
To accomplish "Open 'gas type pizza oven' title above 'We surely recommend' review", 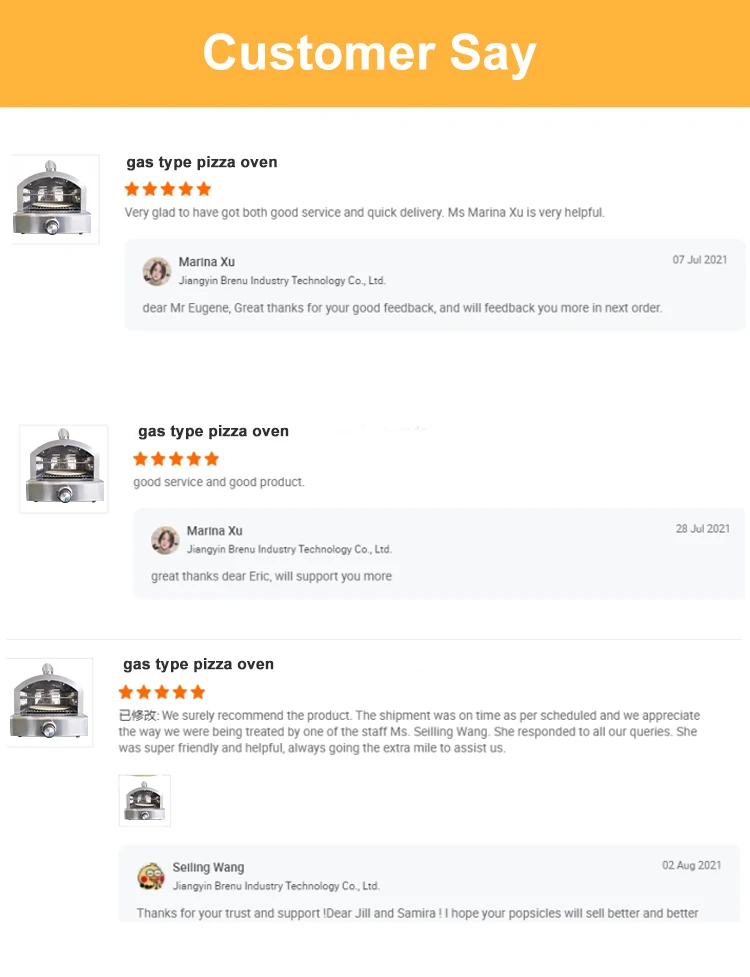I will point(198,664).
